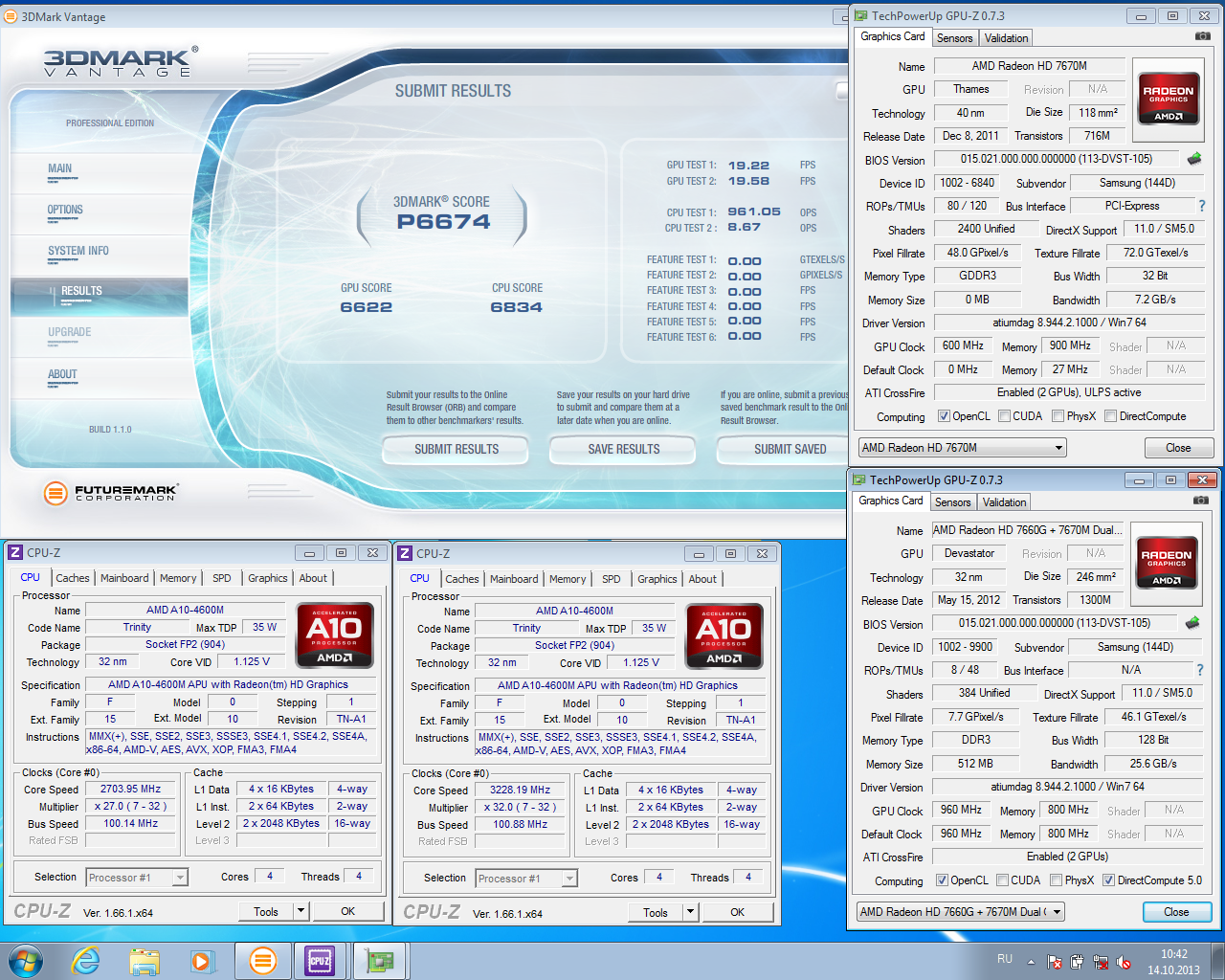Image resolution: width=1225 pixels, height=980 pixels.
Task: Toggle OpenCL checkbox in lower GPU-Z
Action: [x=942, y=880]
